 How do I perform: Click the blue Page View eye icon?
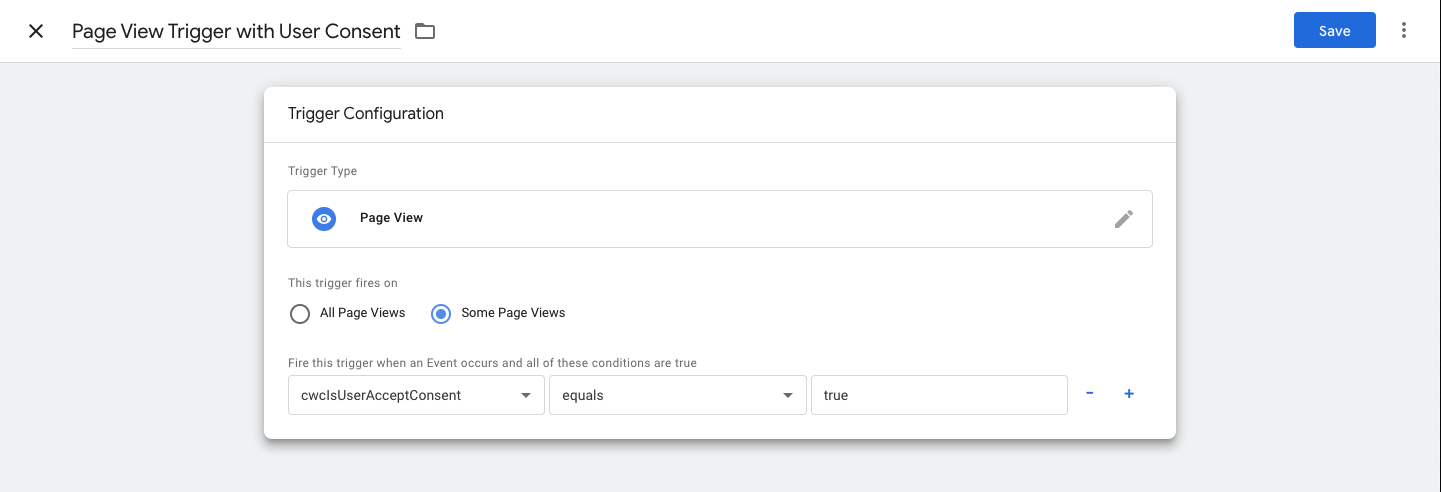(x=323, y=218)
